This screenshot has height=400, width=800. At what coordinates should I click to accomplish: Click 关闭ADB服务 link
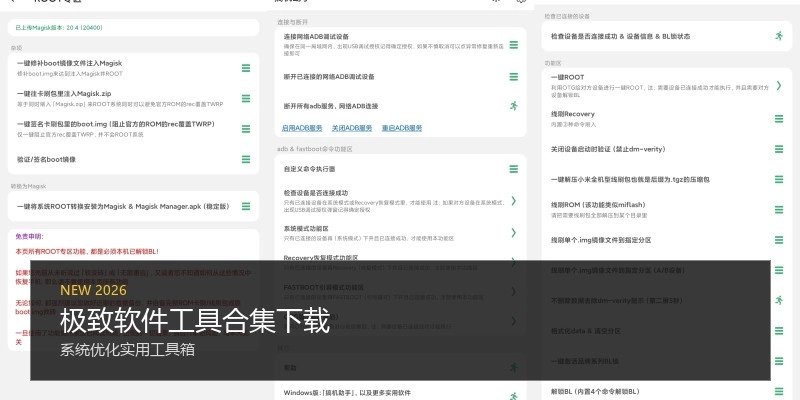[352, 128]
